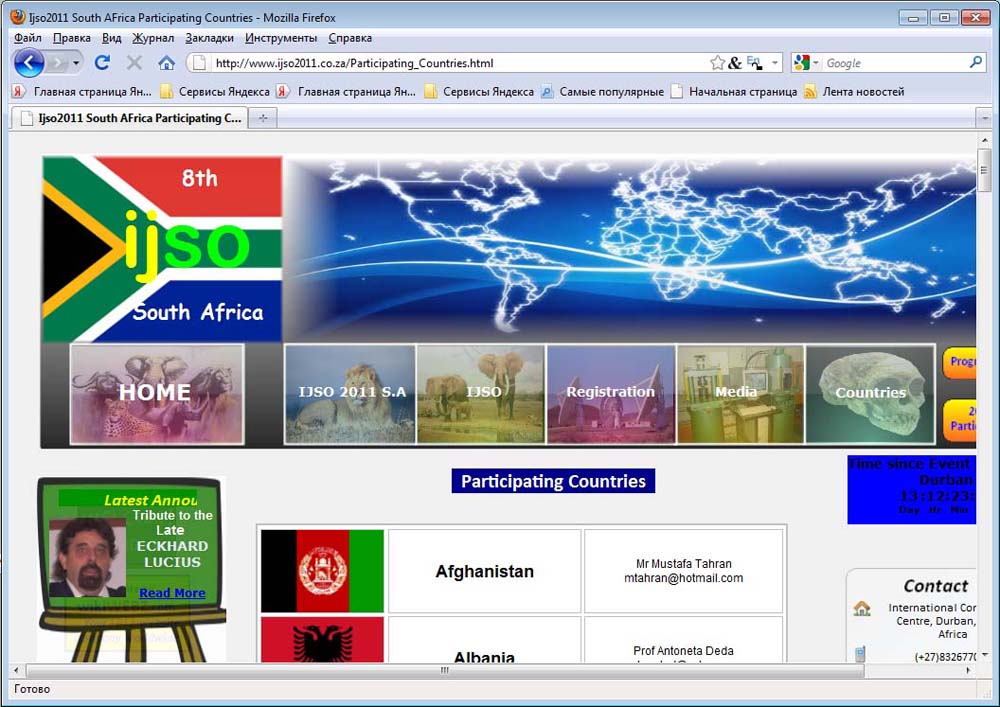Bookmark this page with the star icon
The image size is (1000, 707).
coord(717,62)
